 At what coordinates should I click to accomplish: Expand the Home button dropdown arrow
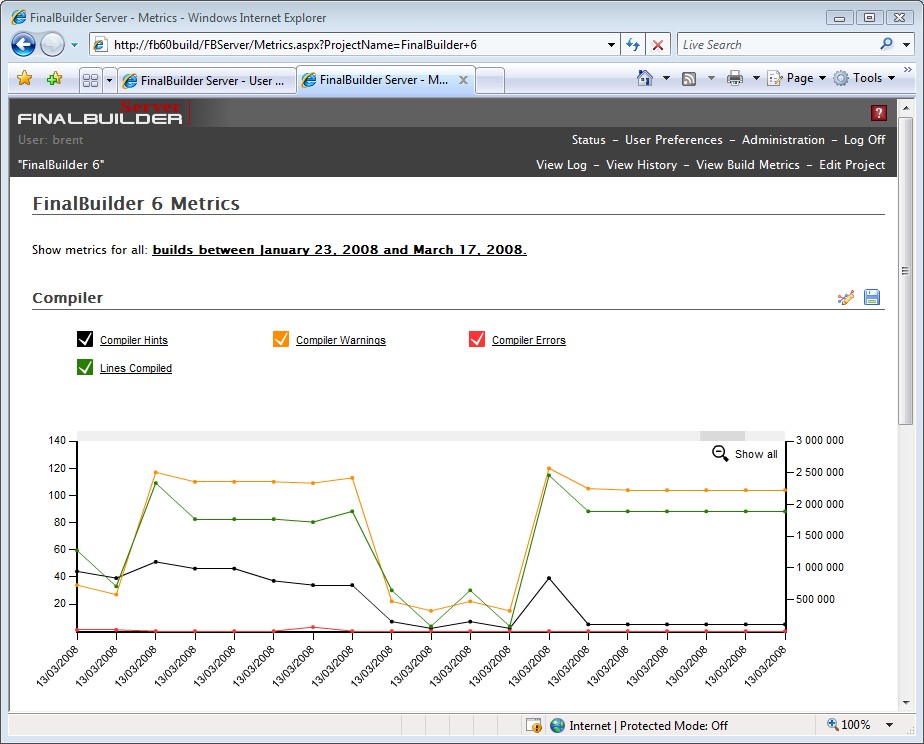tap(666, 78)
